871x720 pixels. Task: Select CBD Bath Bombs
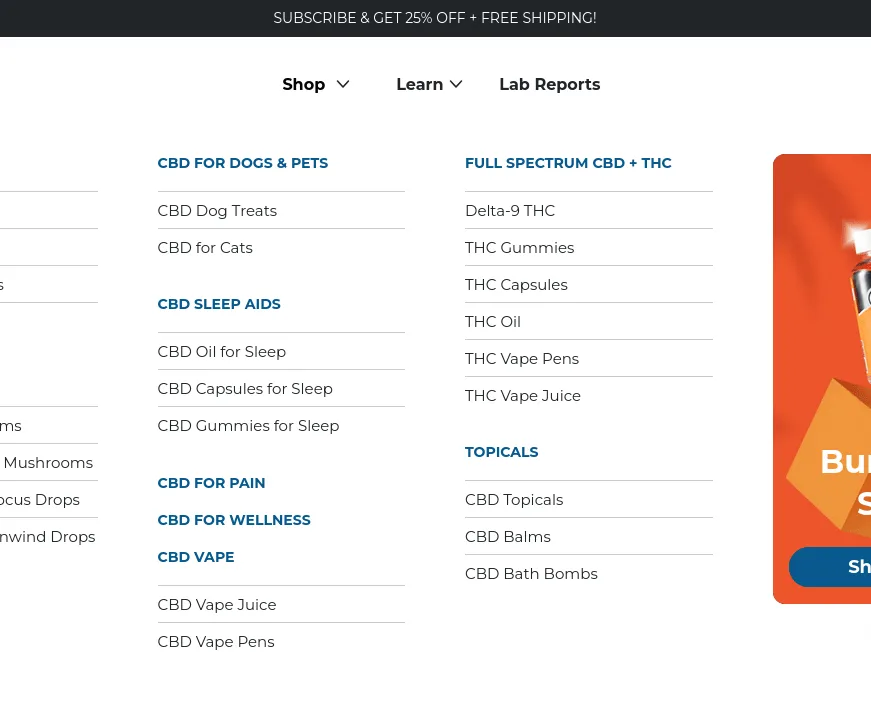[x=531, y=574]
